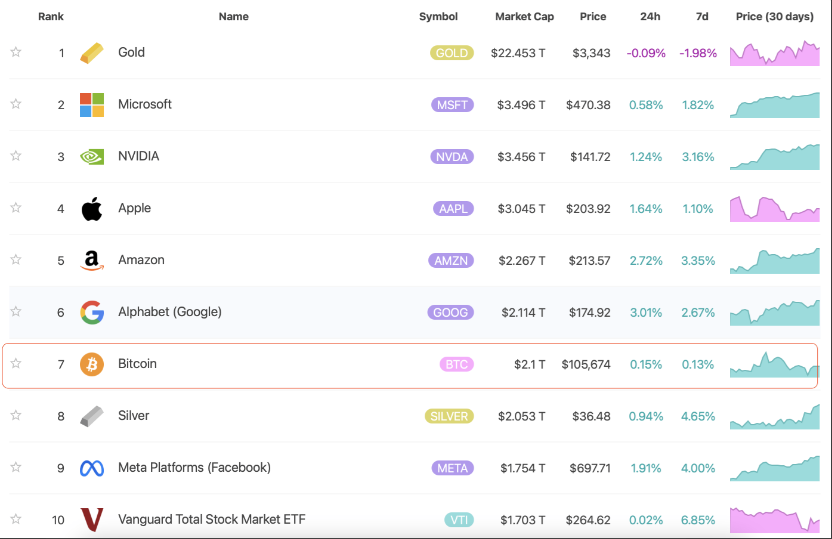Image resolution: width=832 pixels, height=539 pixels.
Task: Click Gold's -1.98% seven-day change
Action: tap(698, 53)
